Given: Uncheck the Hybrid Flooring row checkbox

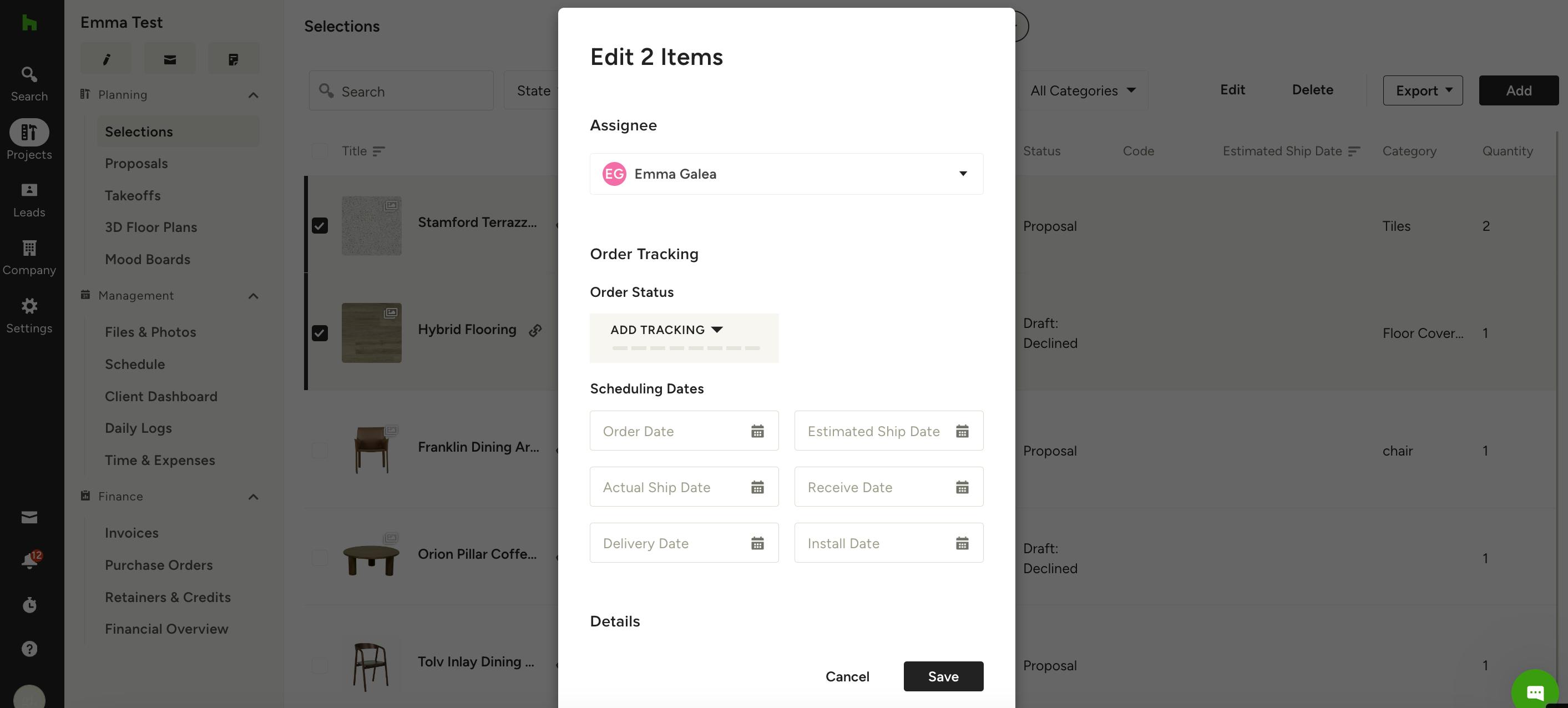Looking at the screenshot, I should click(320, 333).
